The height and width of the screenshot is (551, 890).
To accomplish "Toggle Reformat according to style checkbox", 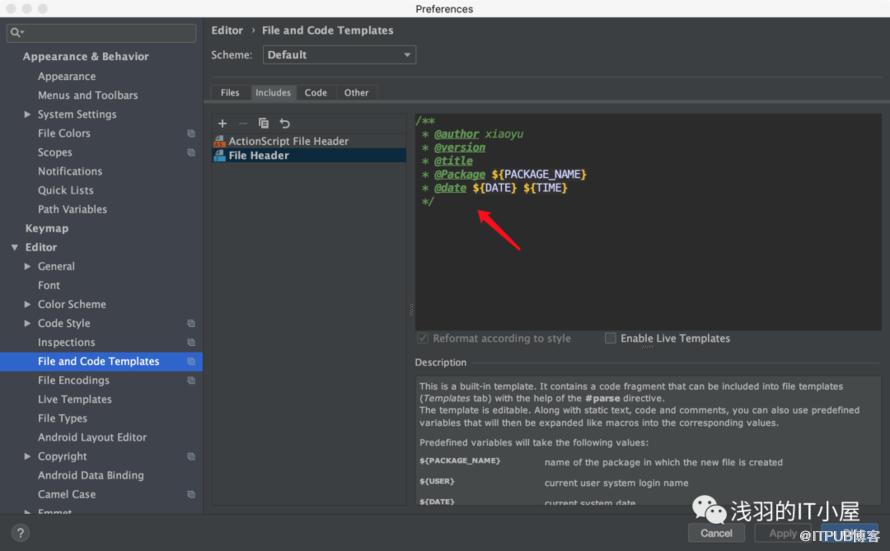I will coord(423,339).
